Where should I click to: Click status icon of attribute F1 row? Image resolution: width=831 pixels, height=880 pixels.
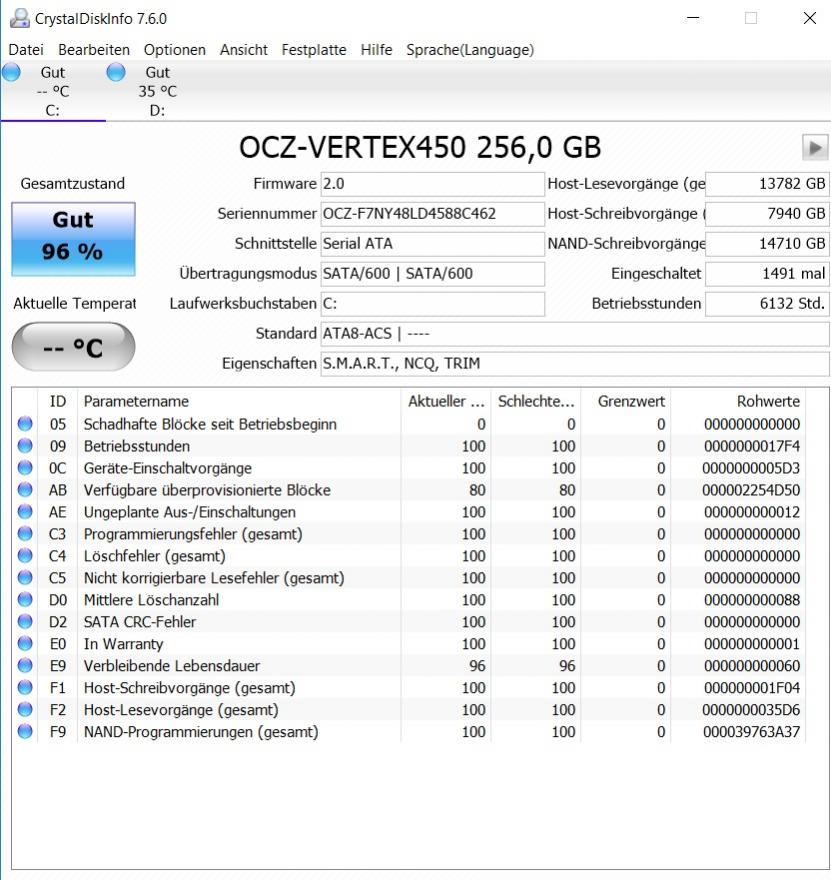pos(25,688)
